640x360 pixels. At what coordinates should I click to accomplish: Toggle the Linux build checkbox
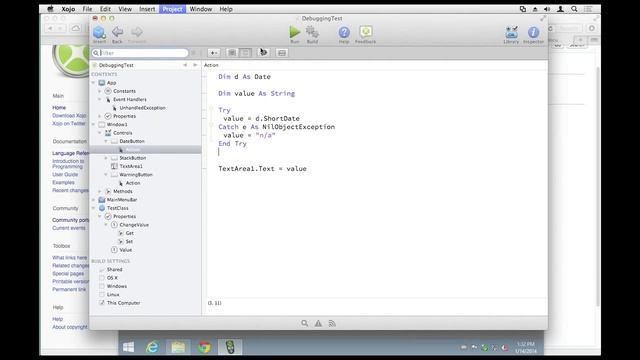(x=102, y=295)
